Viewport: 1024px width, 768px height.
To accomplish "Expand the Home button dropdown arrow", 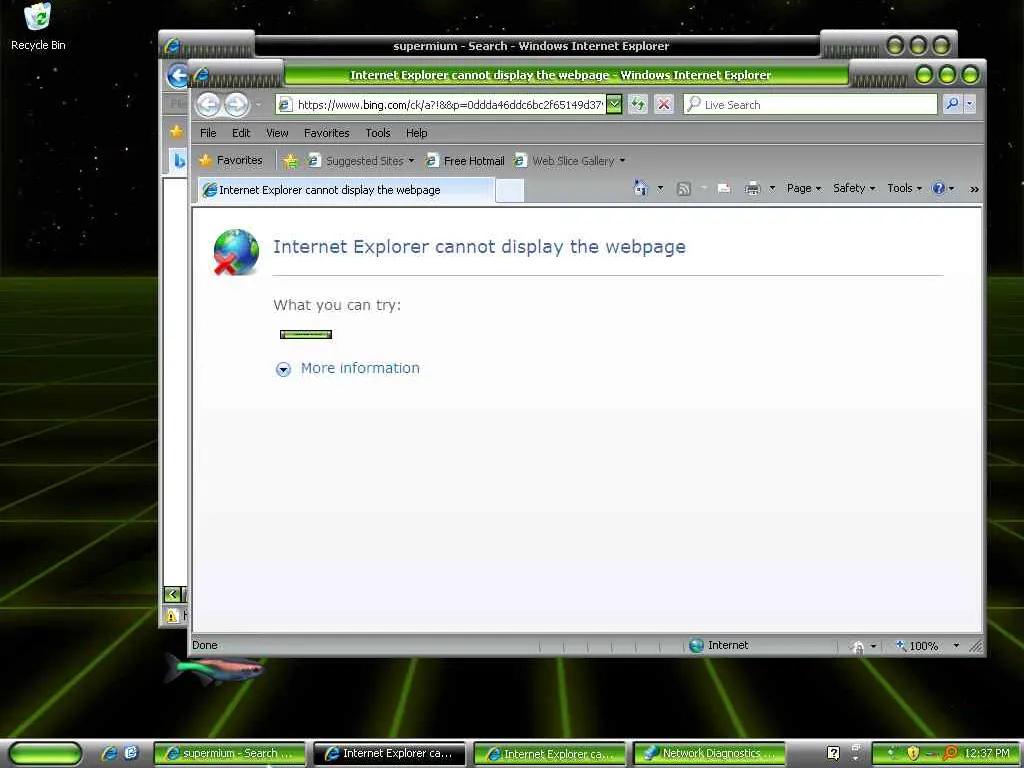I will [x=660, y=188].
